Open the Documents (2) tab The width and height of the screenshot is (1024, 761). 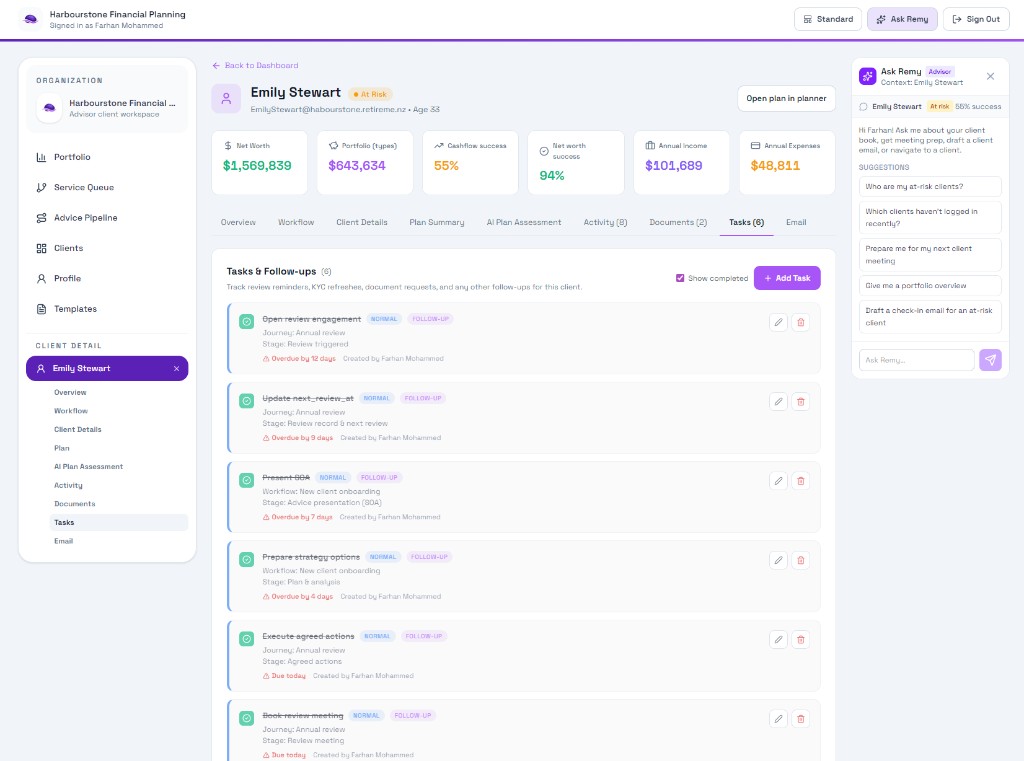pyautogui.click(x=678, y=223)
